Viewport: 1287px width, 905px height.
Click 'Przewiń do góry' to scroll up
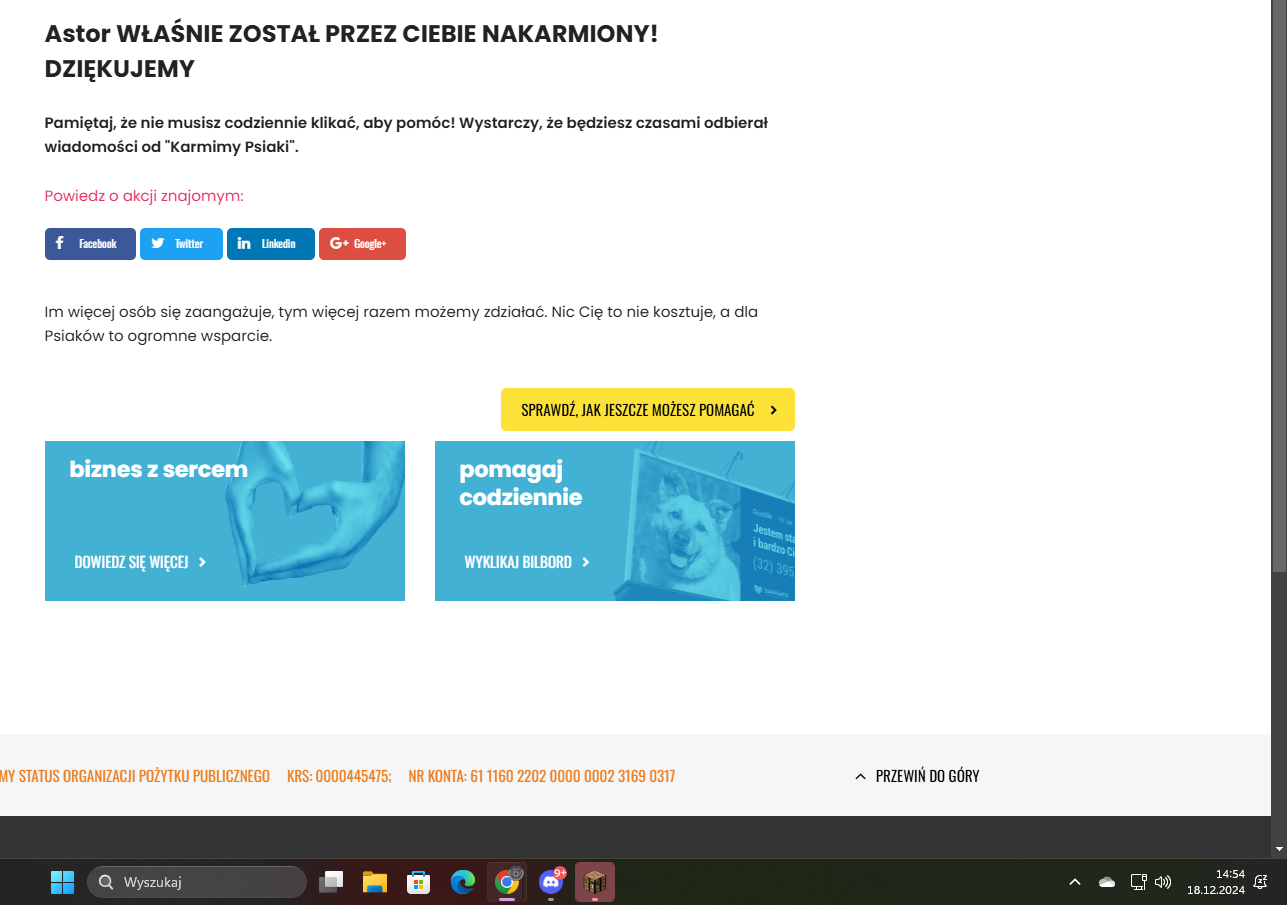[x=917, y=776]
